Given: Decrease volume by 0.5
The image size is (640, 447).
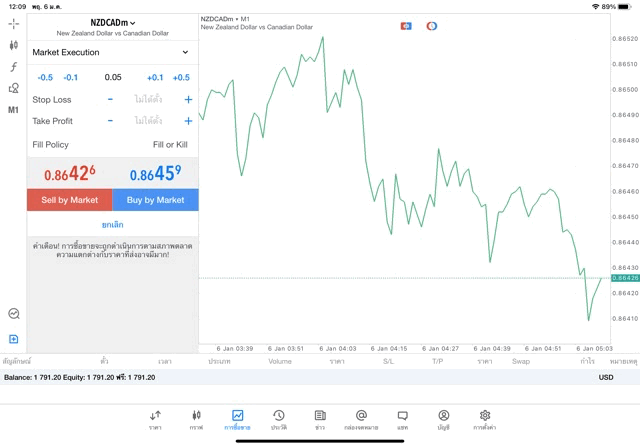Looking at the screenshot, I should pyautogui.click(x=45, y=78).
